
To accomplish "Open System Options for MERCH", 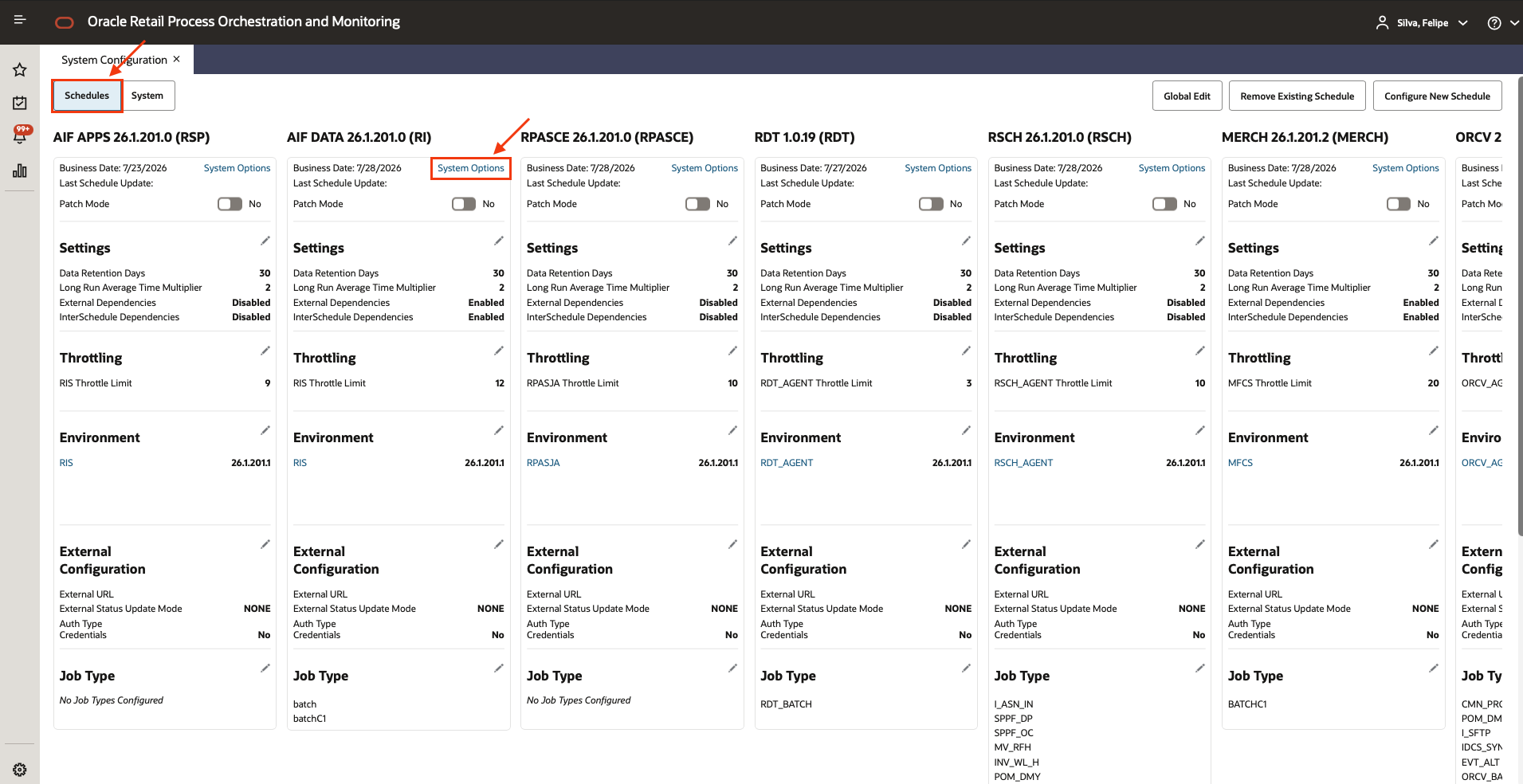I will tap(1405, 168).
